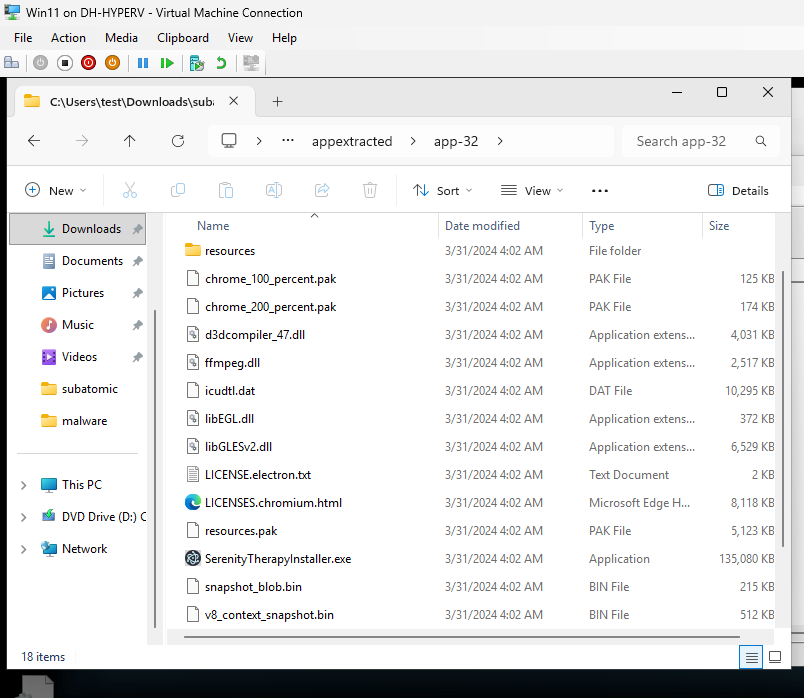
Task: Click the PC icon in the address bar
Action: (229, 141)
